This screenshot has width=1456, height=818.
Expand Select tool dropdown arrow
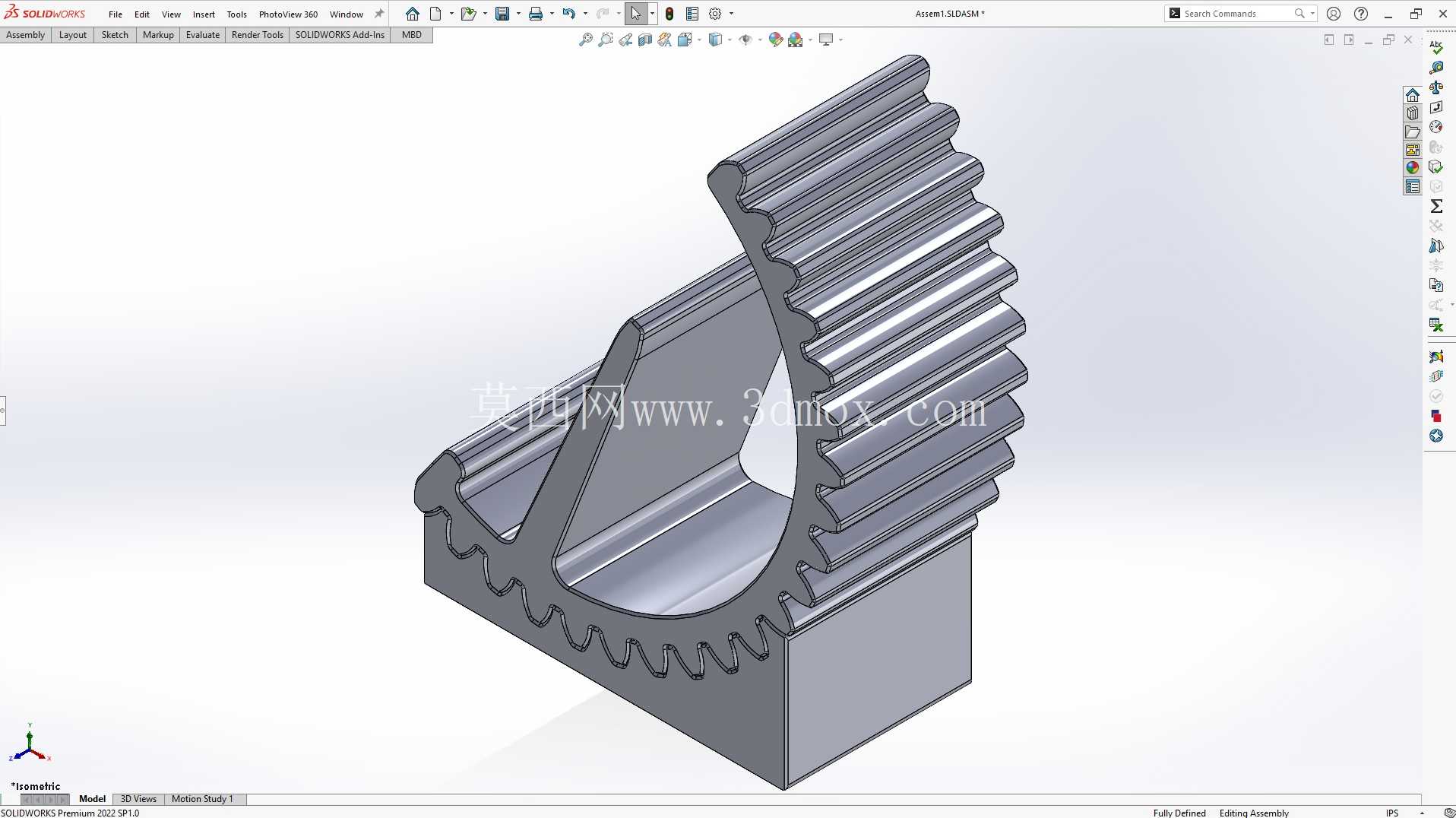(x=652, y=14)
